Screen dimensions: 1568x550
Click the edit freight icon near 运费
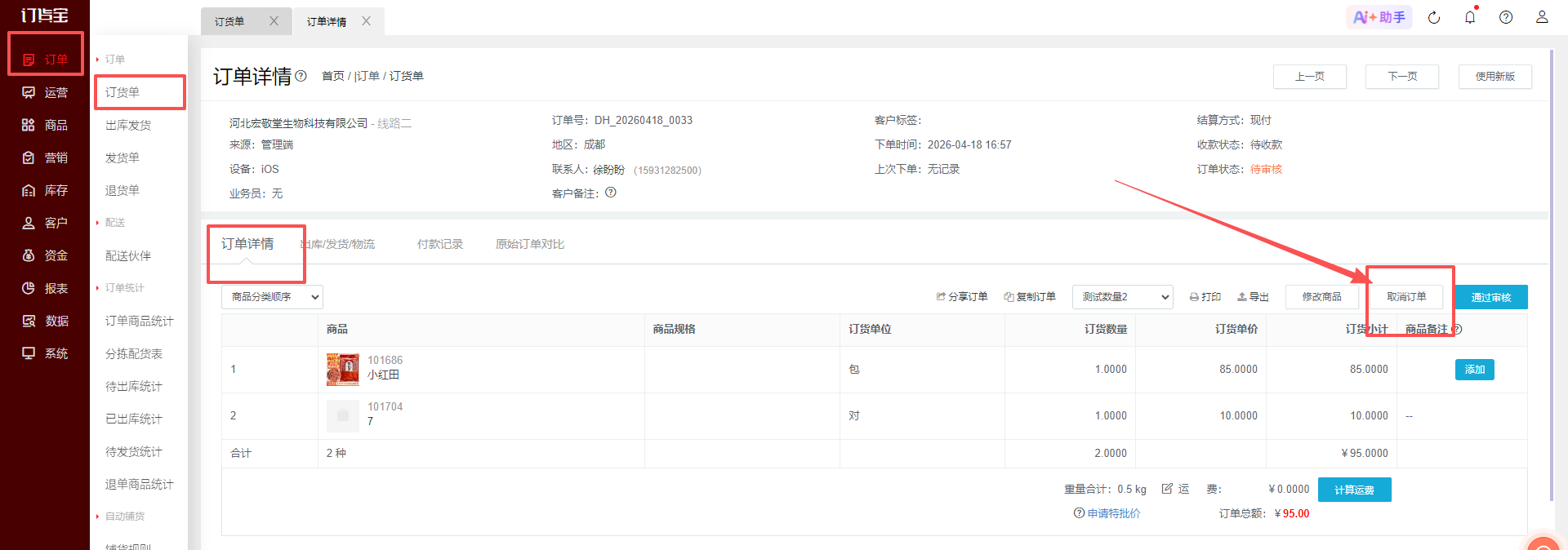pyautogui.click(x=1167, y=489)
